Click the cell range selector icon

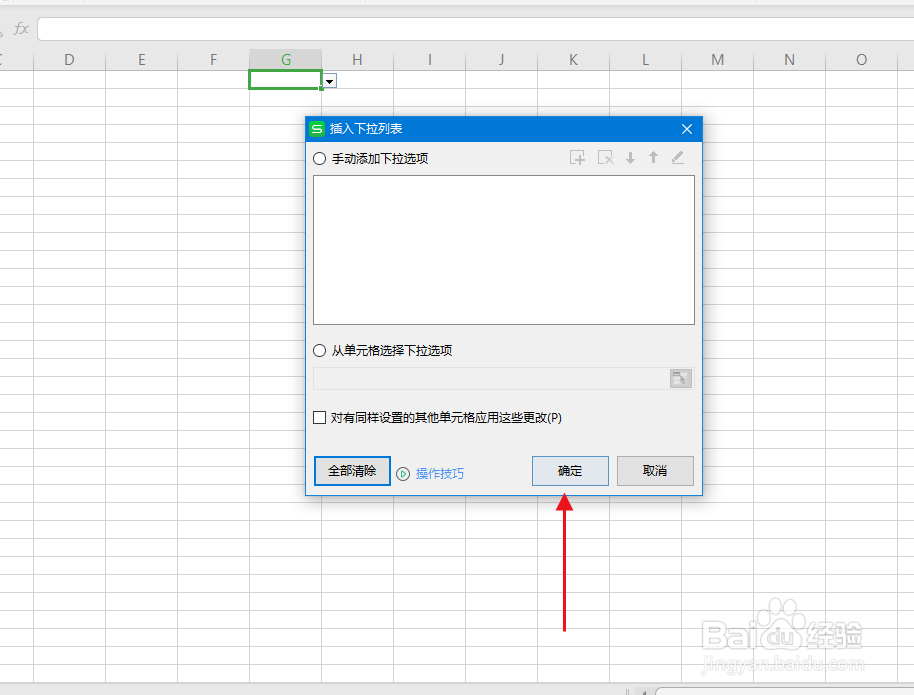pyautogui.click(x=680, y=378)
